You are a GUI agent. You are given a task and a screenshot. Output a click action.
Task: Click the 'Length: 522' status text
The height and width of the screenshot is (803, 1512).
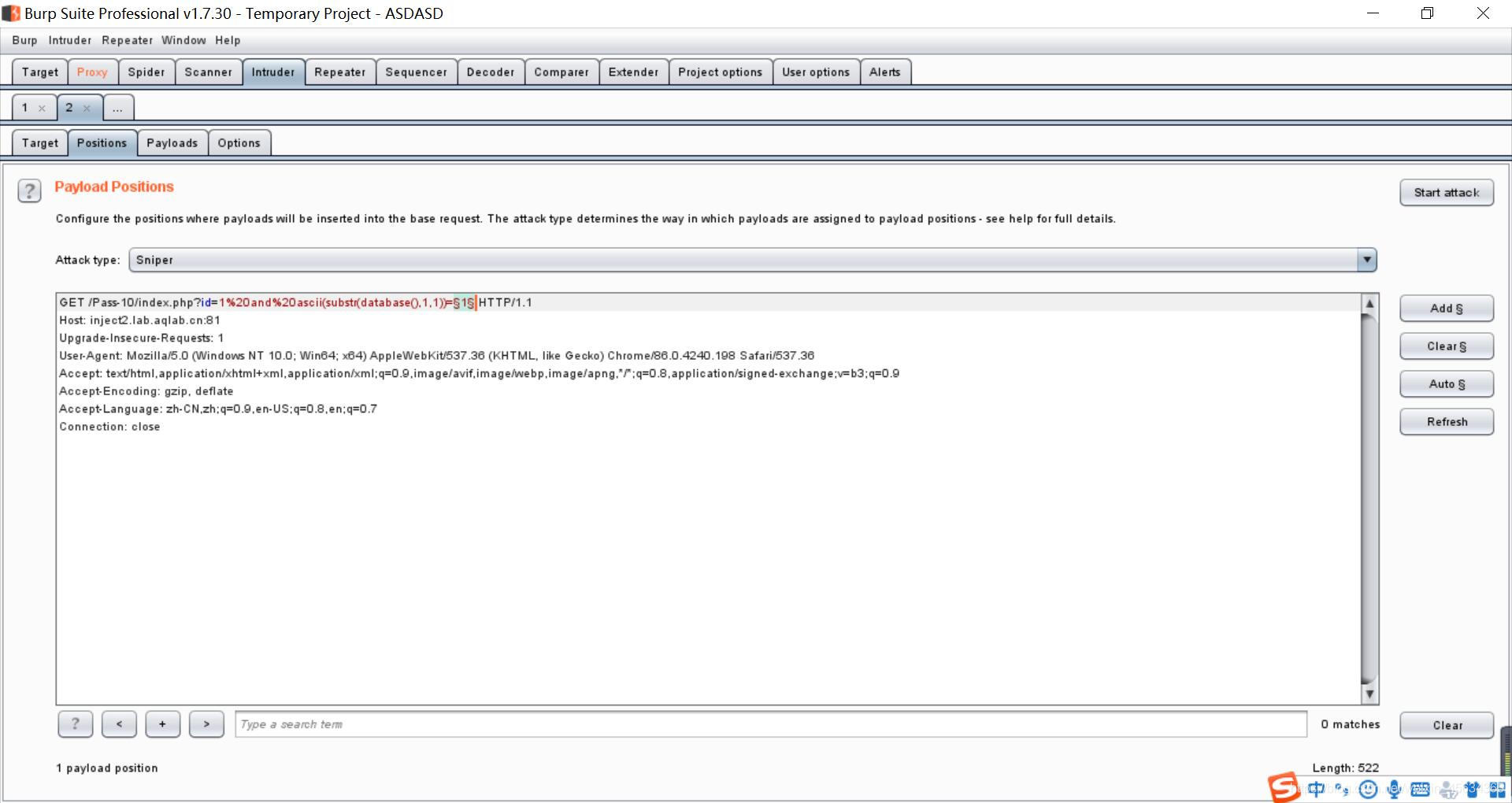pyautogui.click(x=1346, y=768)
